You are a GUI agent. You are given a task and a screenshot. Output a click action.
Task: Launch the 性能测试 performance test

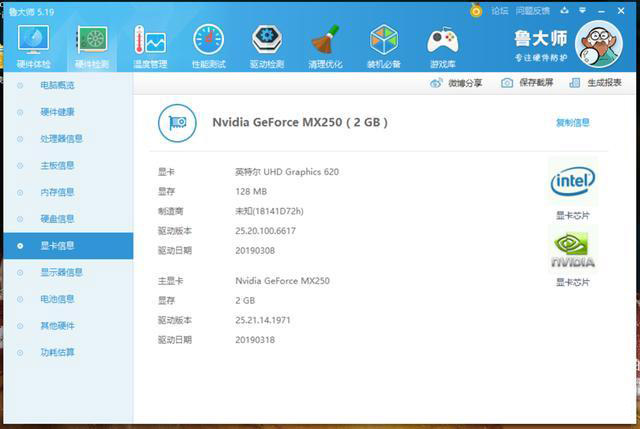[209, 46]
